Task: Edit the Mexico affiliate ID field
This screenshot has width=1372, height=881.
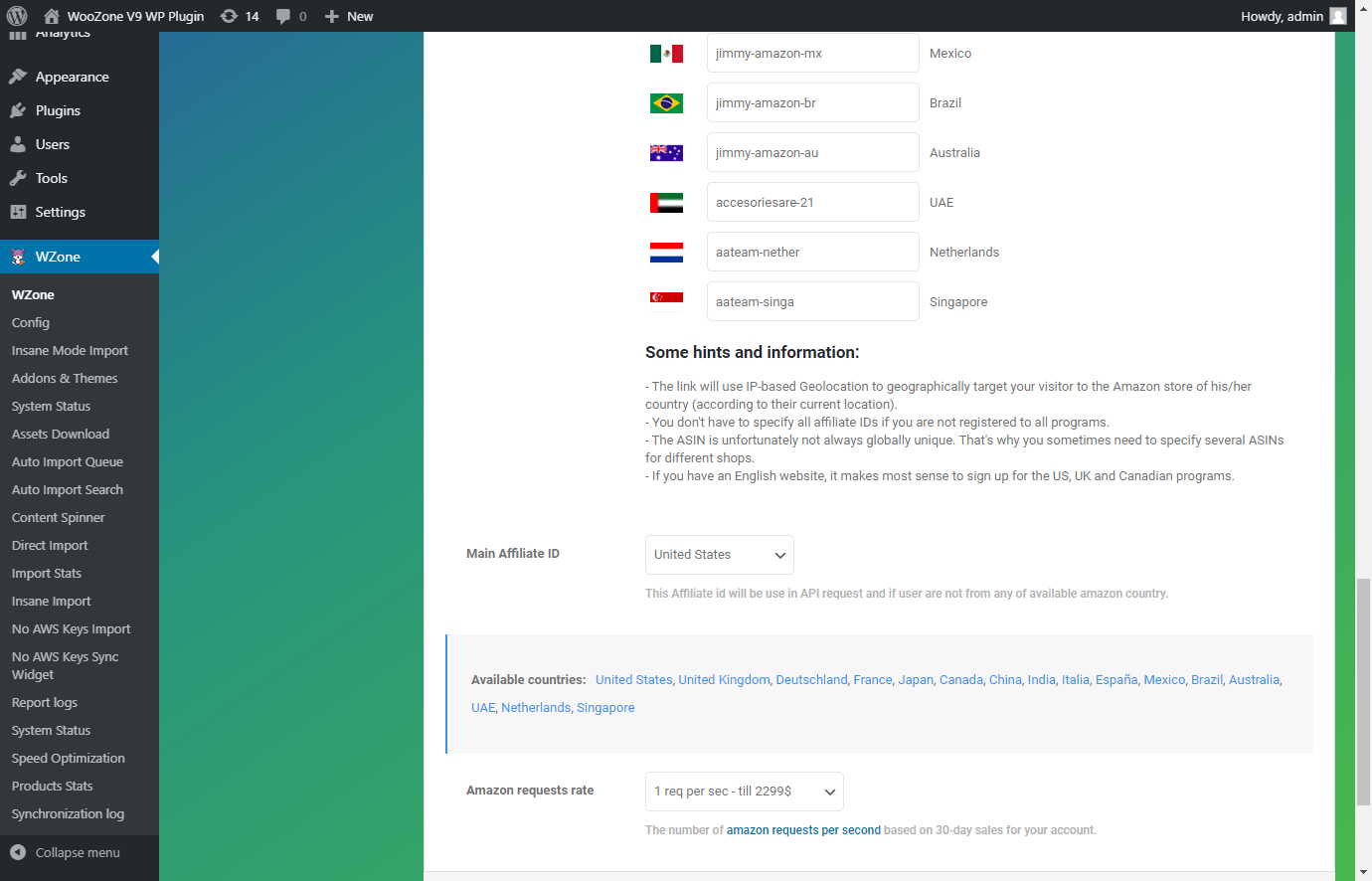Action: point(813,54)
